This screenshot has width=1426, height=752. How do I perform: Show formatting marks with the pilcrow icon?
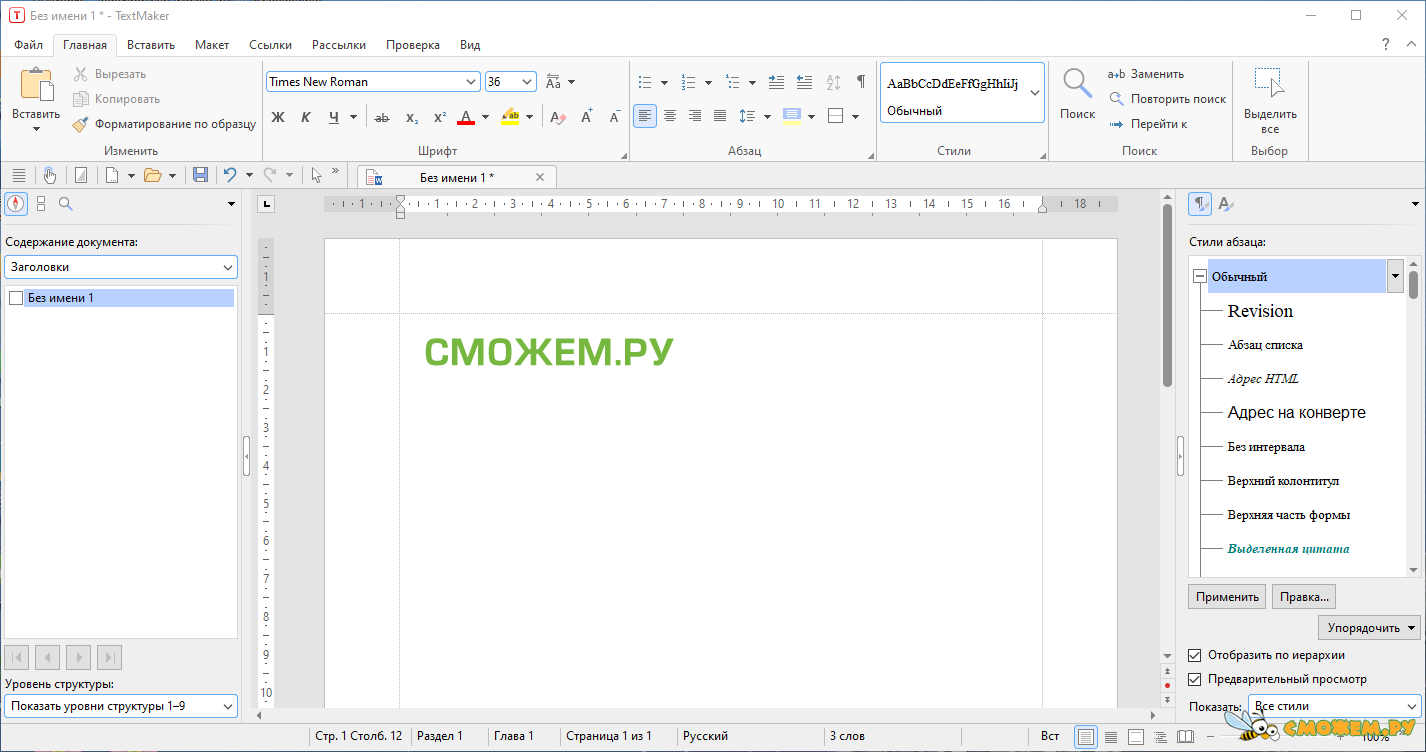[x=861, y=82]
